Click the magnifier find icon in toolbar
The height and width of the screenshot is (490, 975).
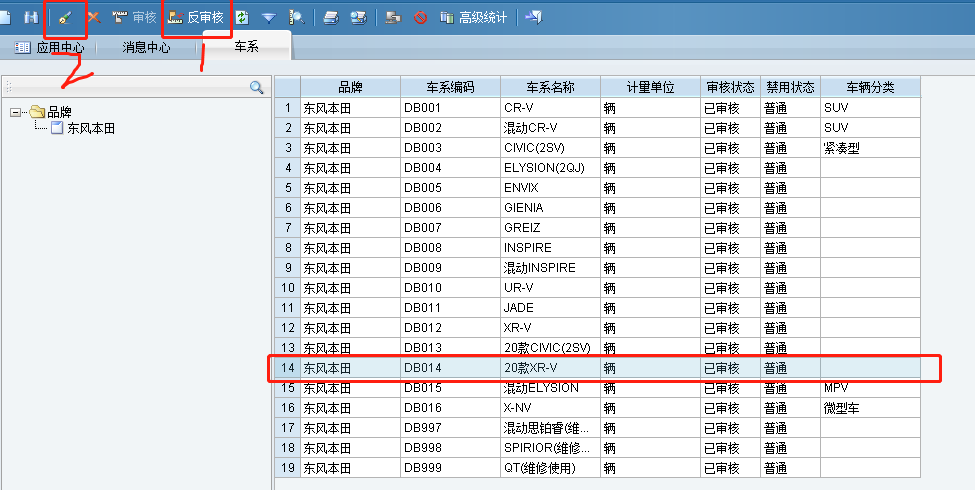pyautogui.click(x=297, y=17)
